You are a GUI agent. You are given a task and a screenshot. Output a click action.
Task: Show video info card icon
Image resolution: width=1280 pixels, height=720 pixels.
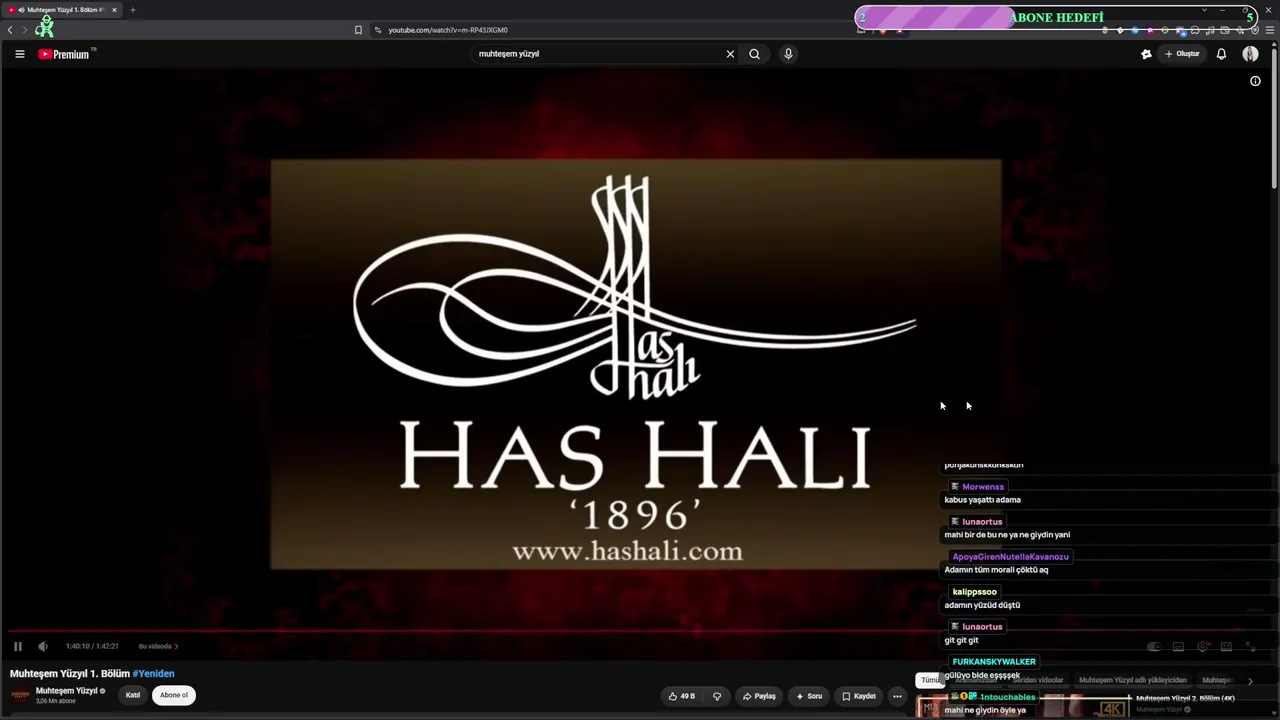point(1255,81)
